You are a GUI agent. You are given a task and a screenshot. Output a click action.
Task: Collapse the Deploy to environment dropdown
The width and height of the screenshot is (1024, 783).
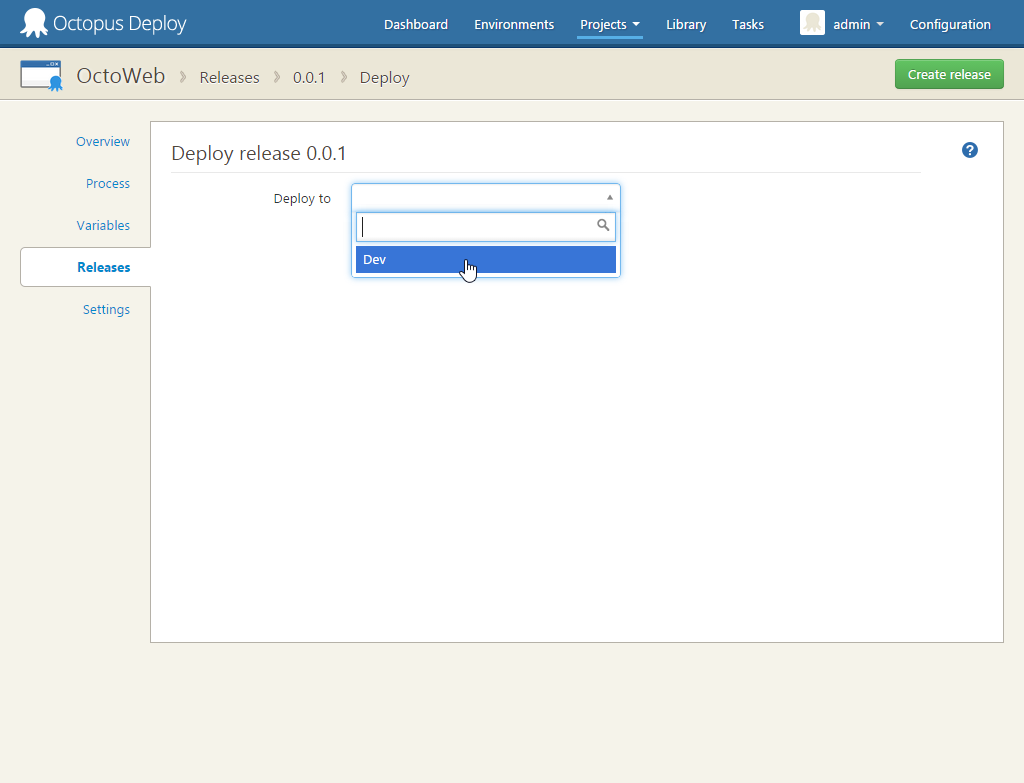point(609,196)
